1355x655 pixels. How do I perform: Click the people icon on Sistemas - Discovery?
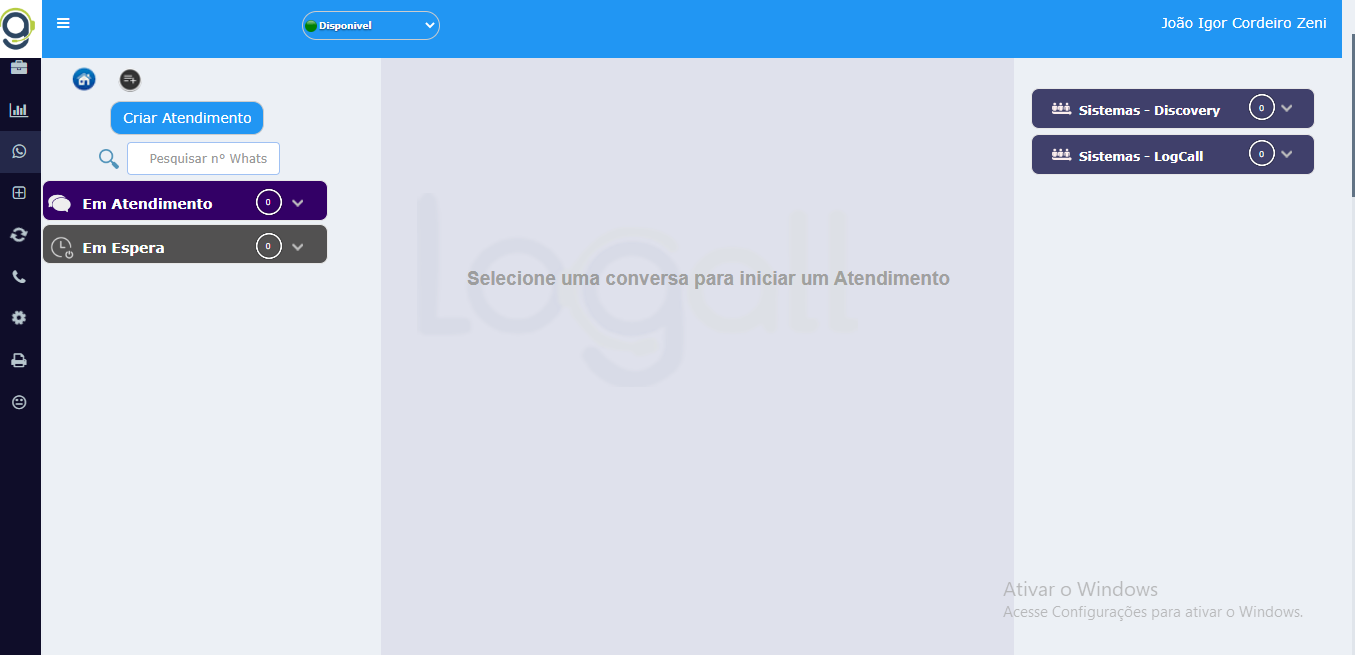point(1061,109)
